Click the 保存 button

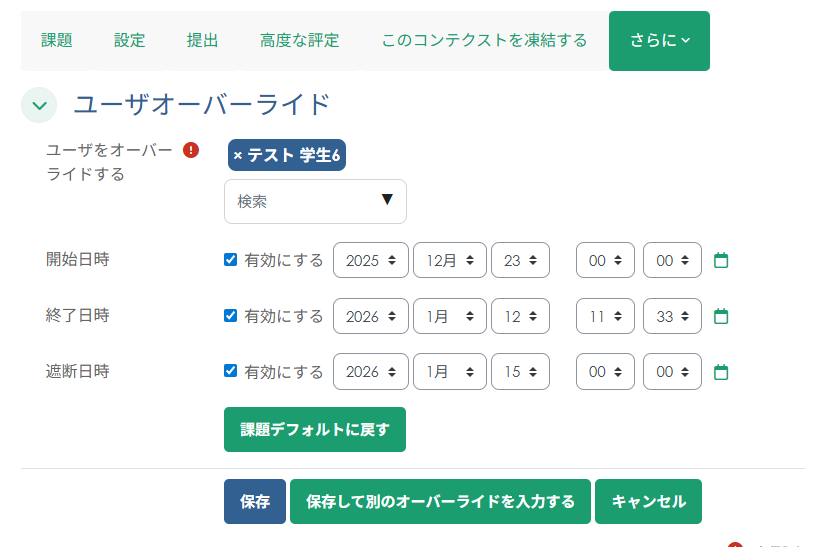(x=255, y=502)
